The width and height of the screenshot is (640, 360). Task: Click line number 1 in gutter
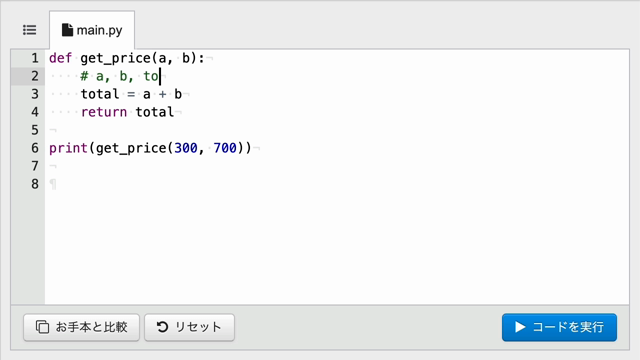click(35, 58)
